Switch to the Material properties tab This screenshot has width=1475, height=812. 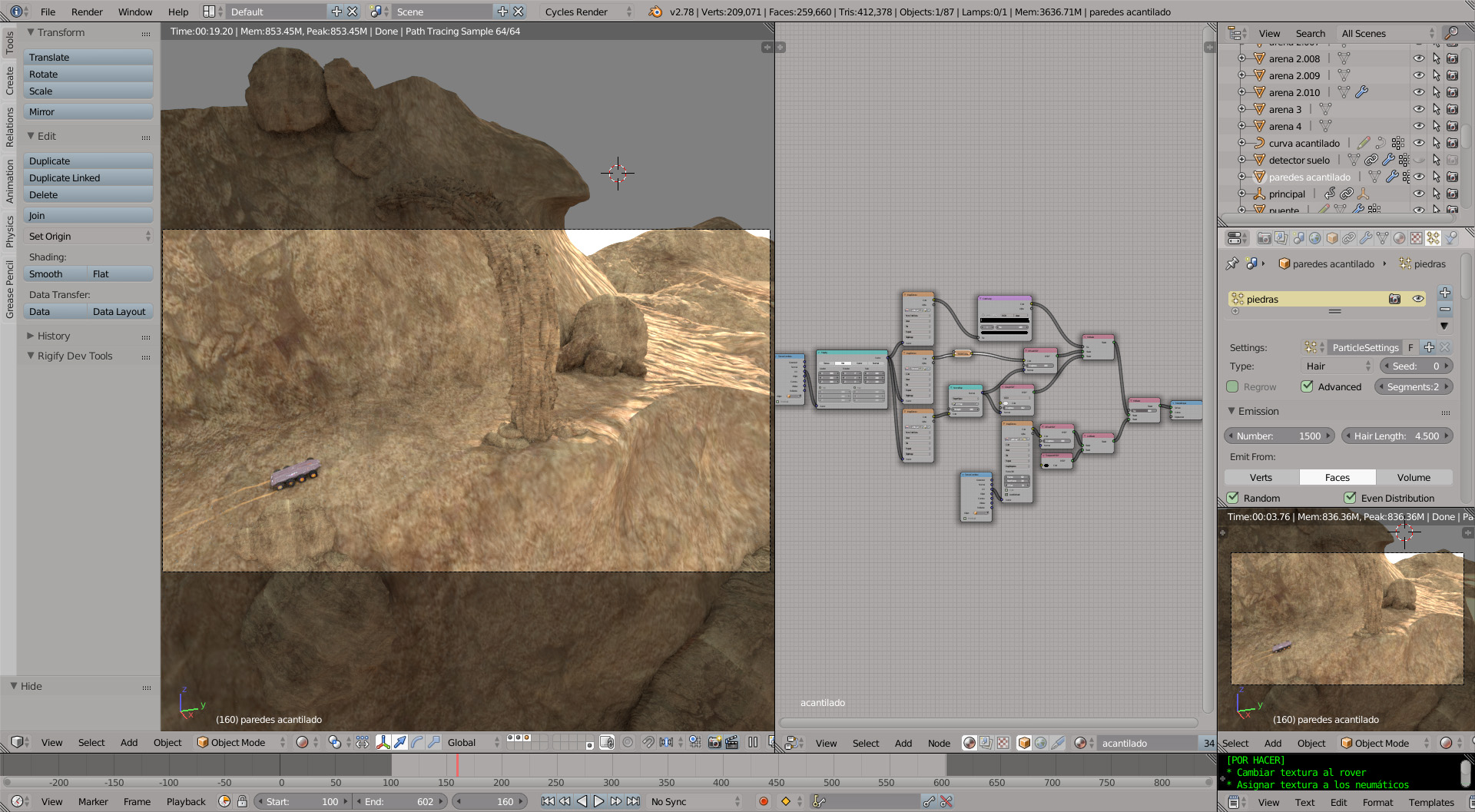[1399, 238]
